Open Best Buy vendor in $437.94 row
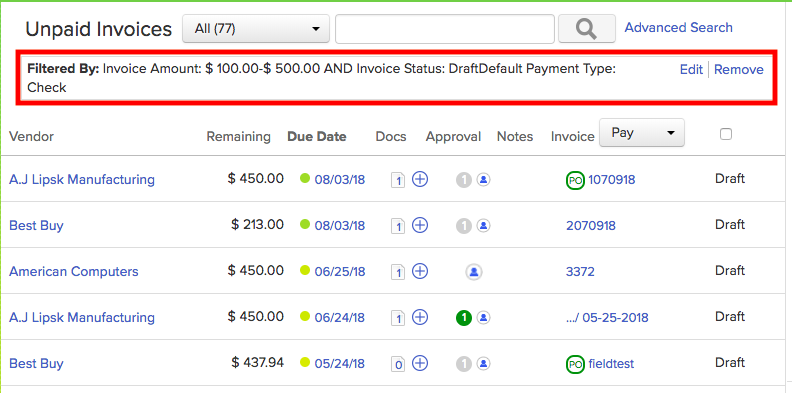 36,363
